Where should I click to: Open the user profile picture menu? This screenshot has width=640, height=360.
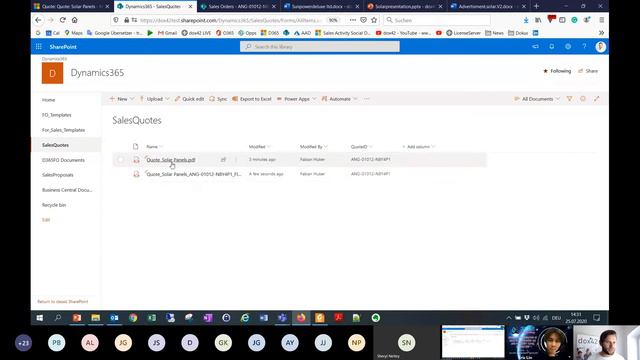click(600, 47)
